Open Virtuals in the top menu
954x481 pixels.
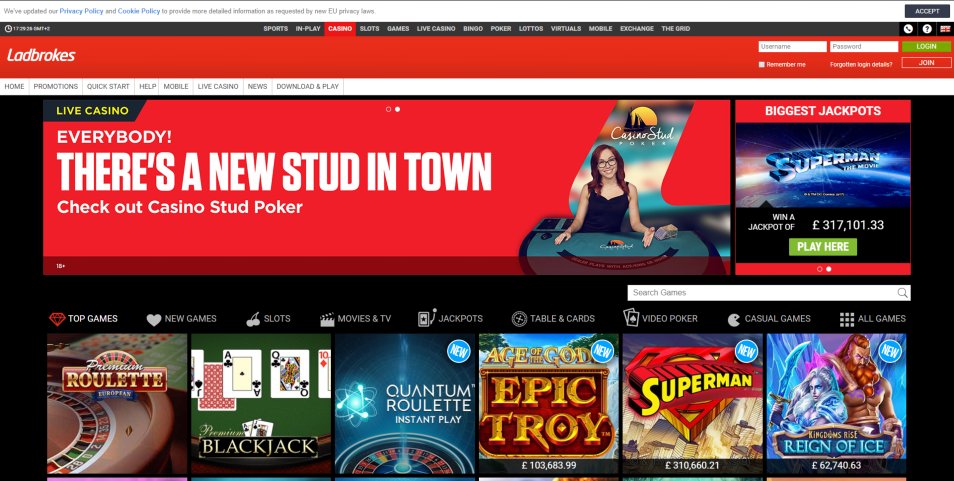pos(566,29)
